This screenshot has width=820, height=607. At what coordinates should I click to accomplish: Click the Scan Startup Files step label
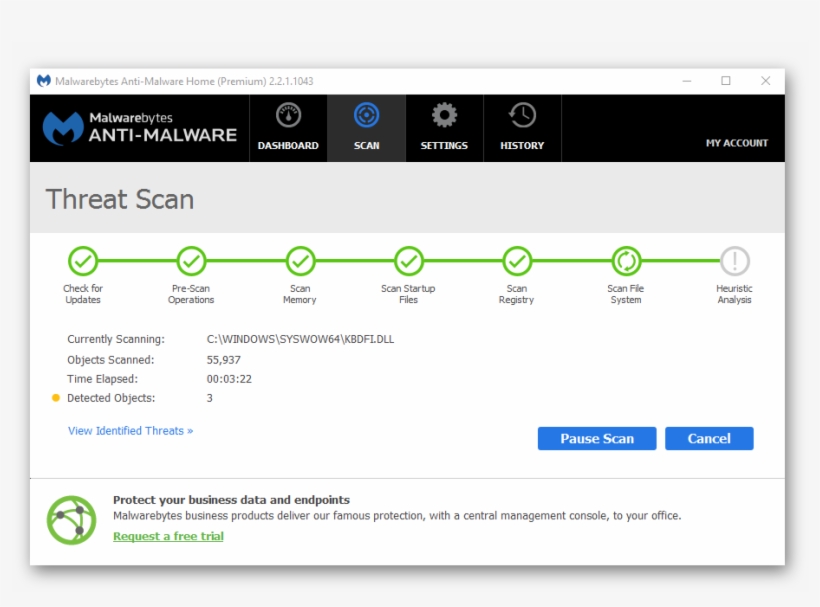(408, 294)
